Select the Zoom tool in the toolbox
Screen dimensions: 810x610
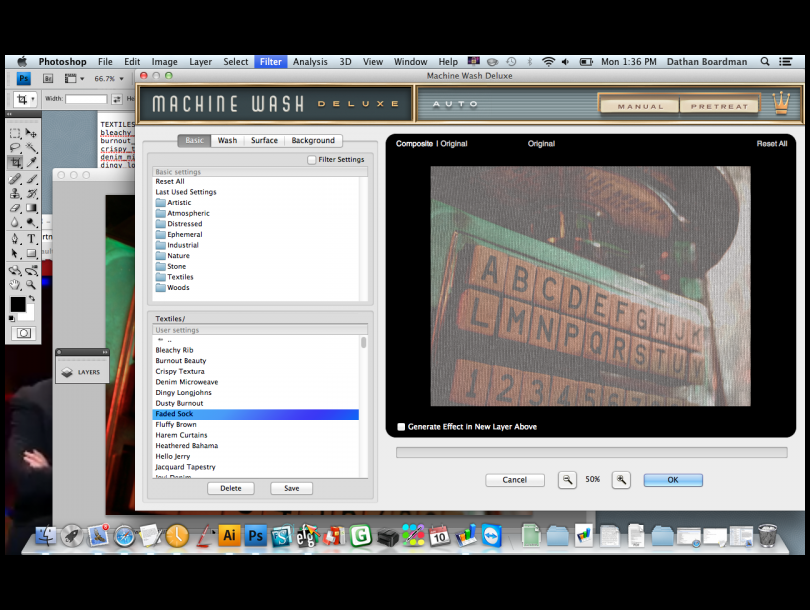(x=32, y=284)
